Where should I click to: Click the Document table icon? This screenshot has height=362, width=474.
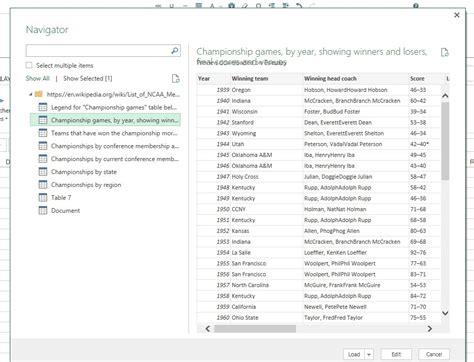pyautogui.click(x=43, y=211)
